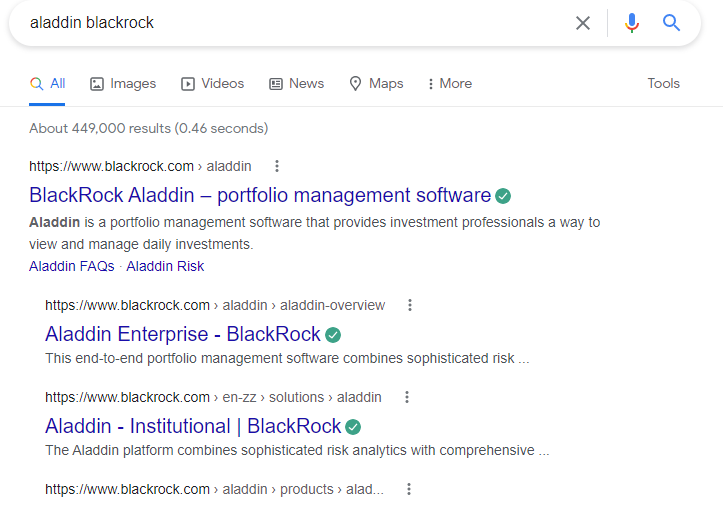Image resolution: width=723 pixels, height=505 pixels.
Task: Open the News results tab
Action: point(296,84)
